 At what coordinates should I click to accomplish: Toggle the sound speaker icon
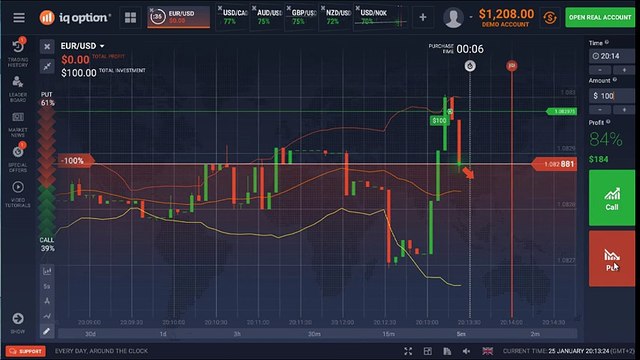[467, 351]
